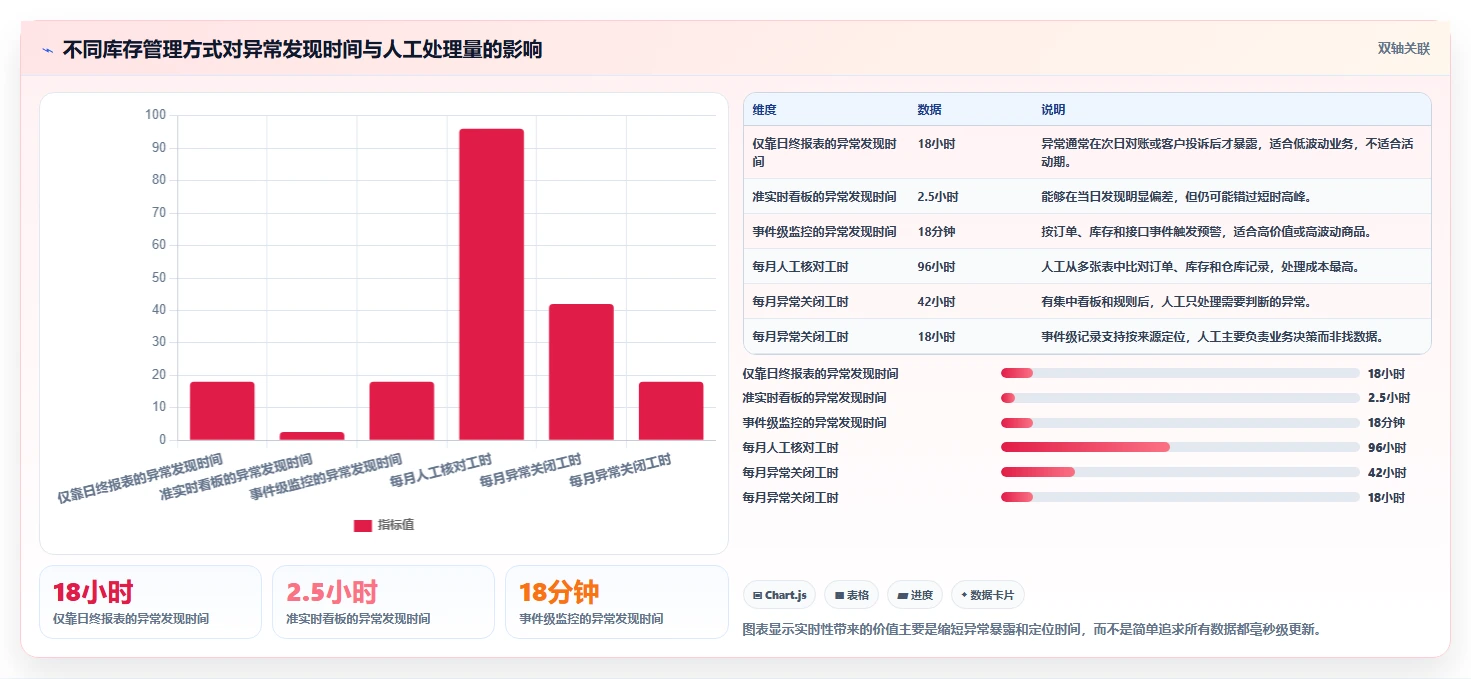The height and width of the screenshot is (679, 1471).
Task: Click the 42小时 cell in the table
Action: tap(936, 302)
